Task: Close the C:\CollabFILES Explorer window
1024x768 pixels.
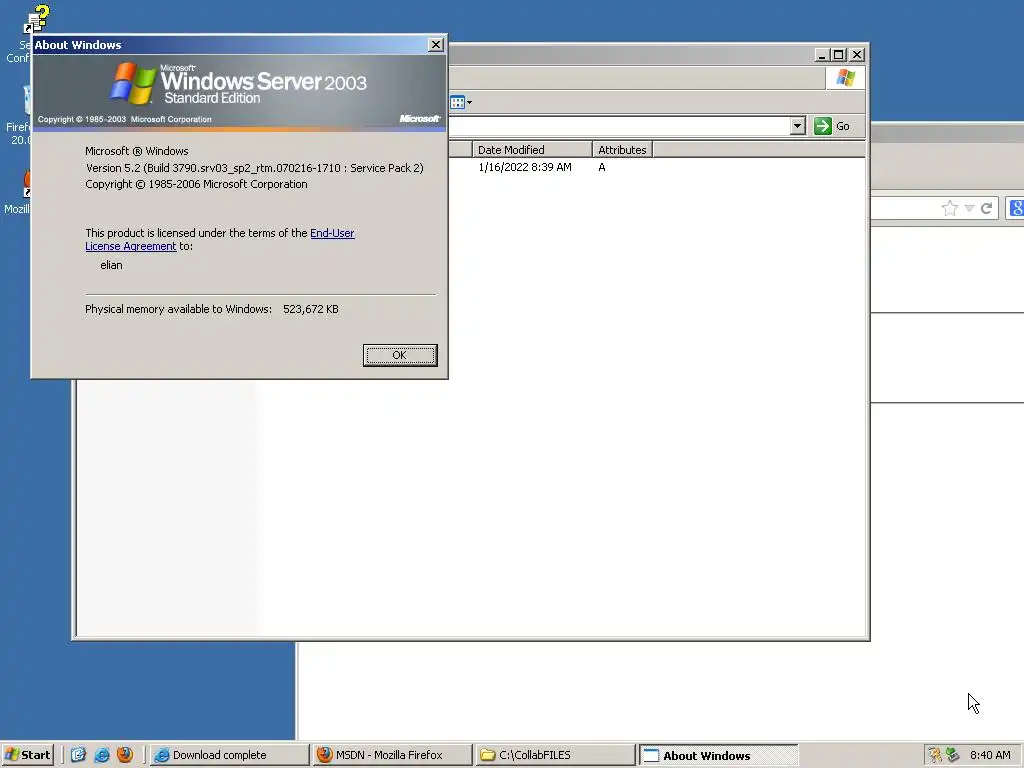Action: [x=857, y=55]
